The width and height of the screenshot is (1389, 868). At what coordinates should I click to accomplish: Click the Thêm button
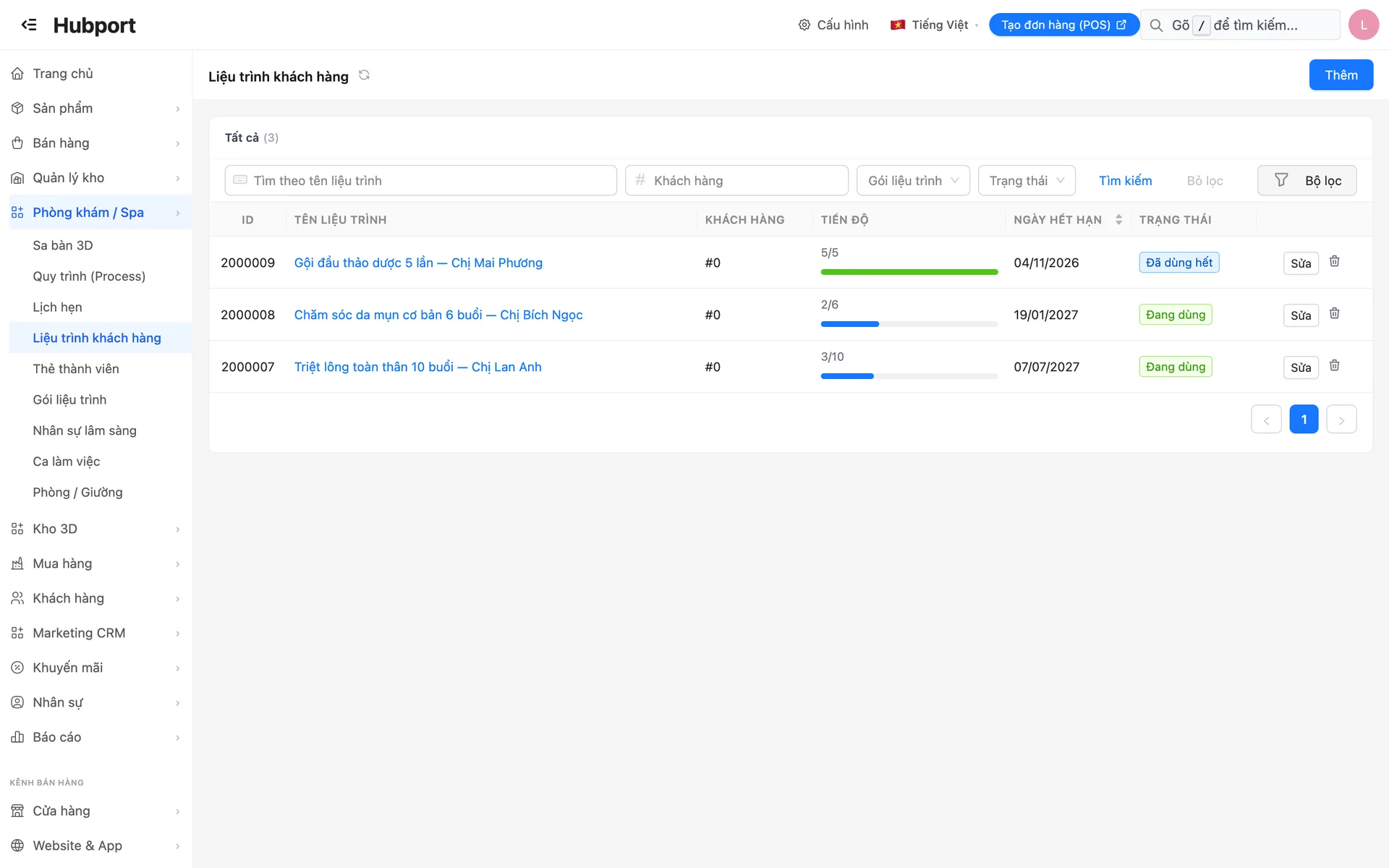(1341, 75)
